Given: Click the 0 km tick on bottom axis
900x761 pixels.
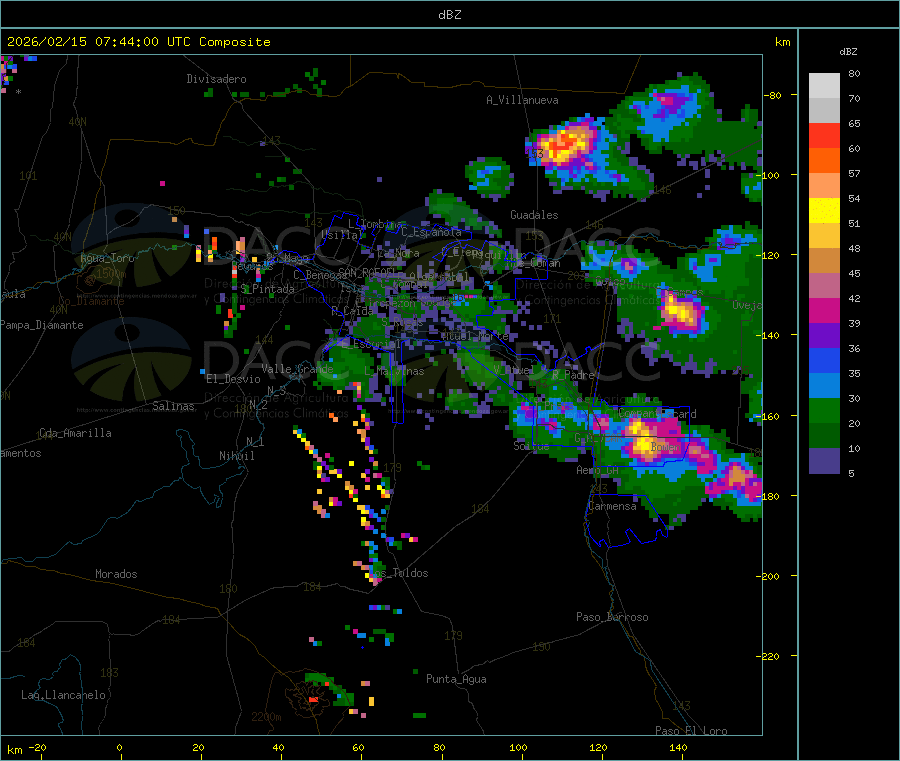Looking at the screenshot, I should coord(119,747).
